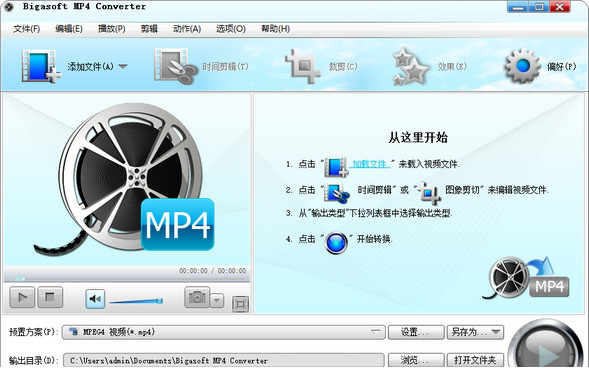The image size is (589, 381).
Task: Click the preview seek progress bar
Action: [127, 279]
